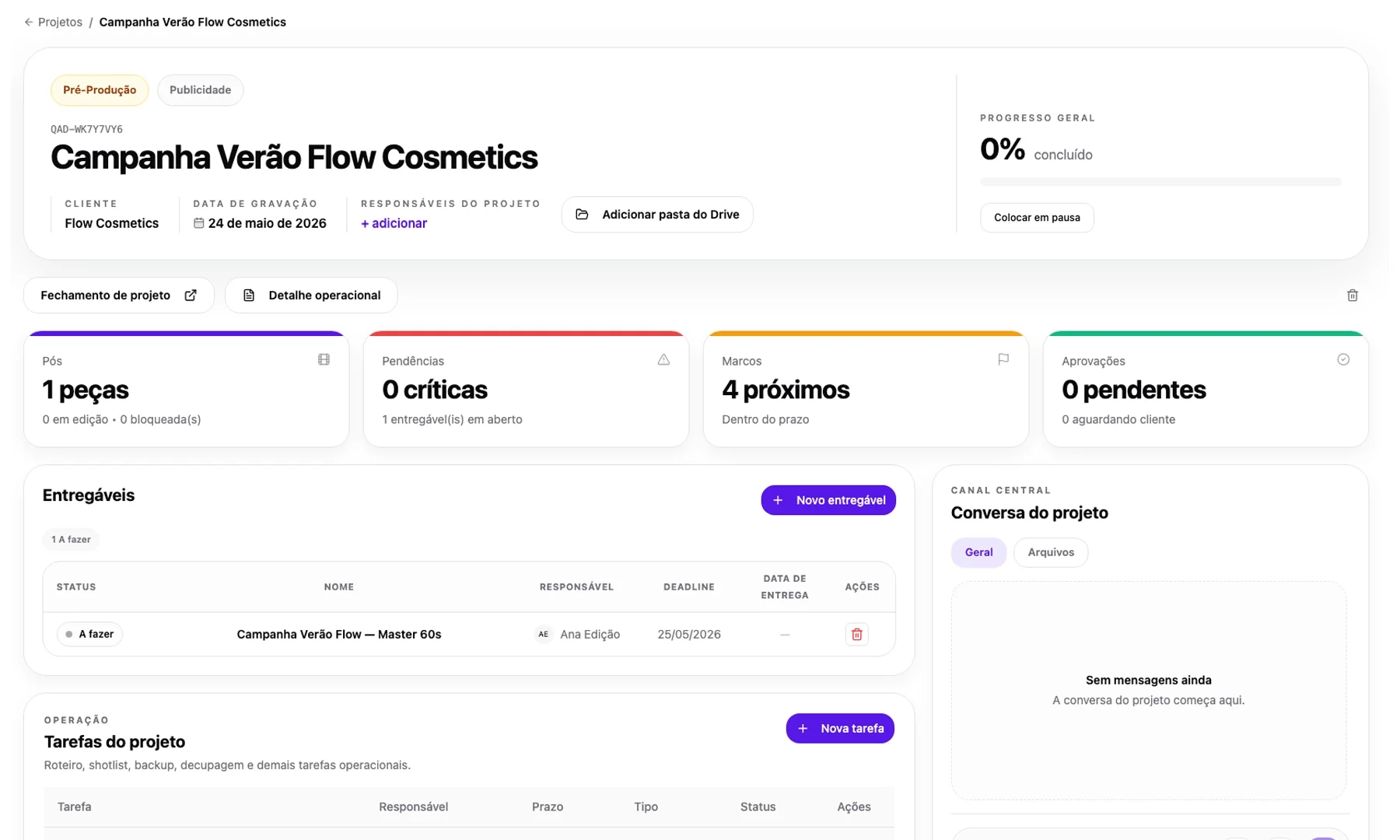Viewport: 1400px width, 840px height.
Task: Click the film icon on the Pós card
Action: (324, 359)
